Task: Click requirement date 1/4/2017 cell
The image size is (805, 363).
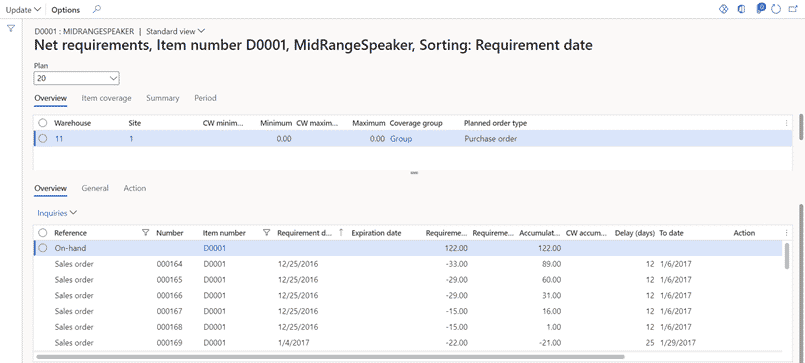Action: click(x=293, y=342)
